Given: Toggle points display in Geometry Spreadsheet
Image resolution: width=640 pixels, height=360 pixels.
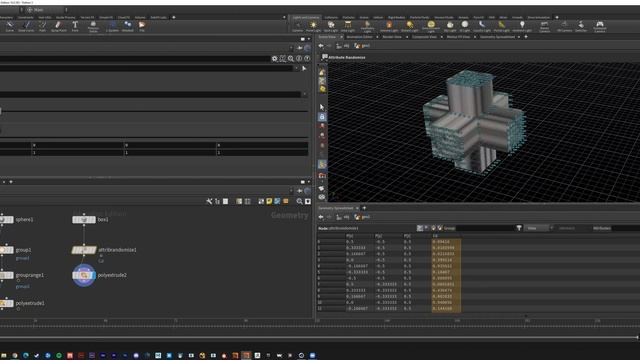Looking at the screenshot, I should 420,228.
